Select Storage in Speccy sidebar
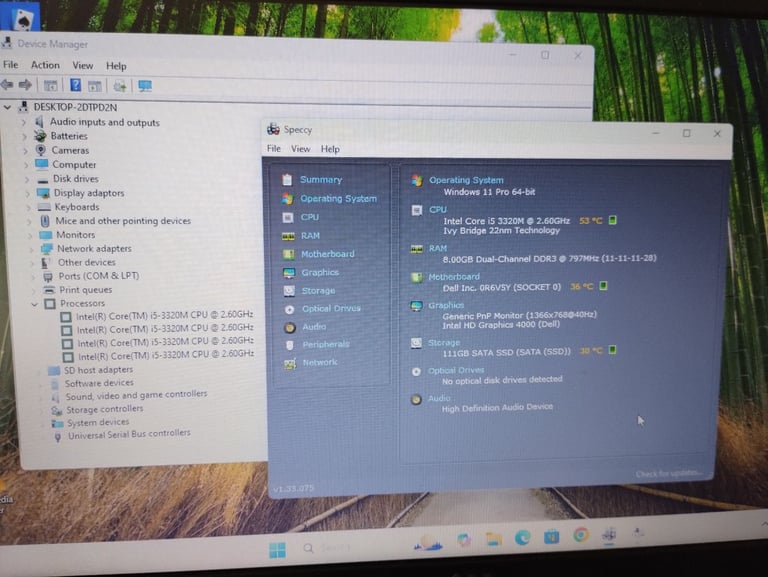 (318, 290)
